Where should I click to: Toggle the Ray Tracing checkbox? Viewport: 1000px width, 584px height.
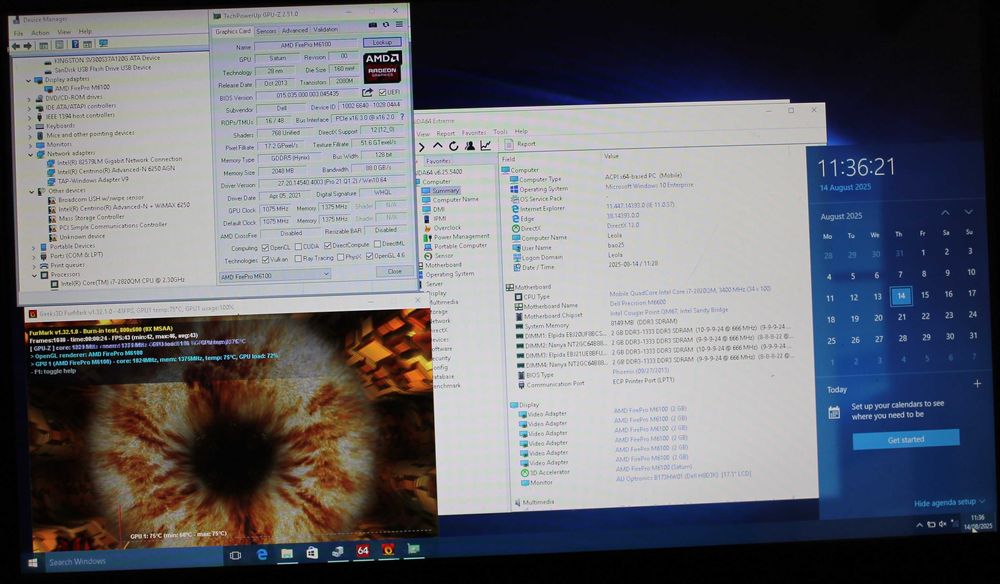click(x=298, y=259)
